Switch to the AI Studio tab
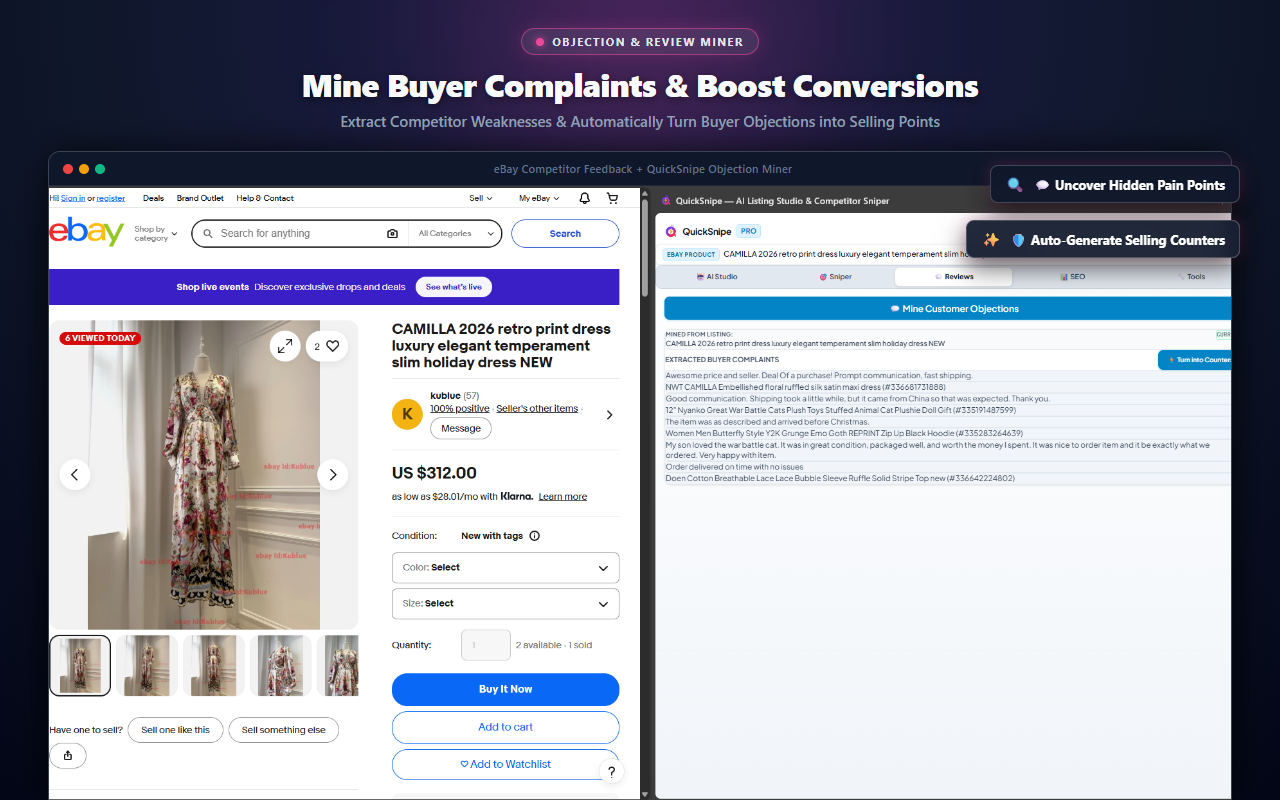1280x800 pixels. pyautogui.click(x=717, y=276)
